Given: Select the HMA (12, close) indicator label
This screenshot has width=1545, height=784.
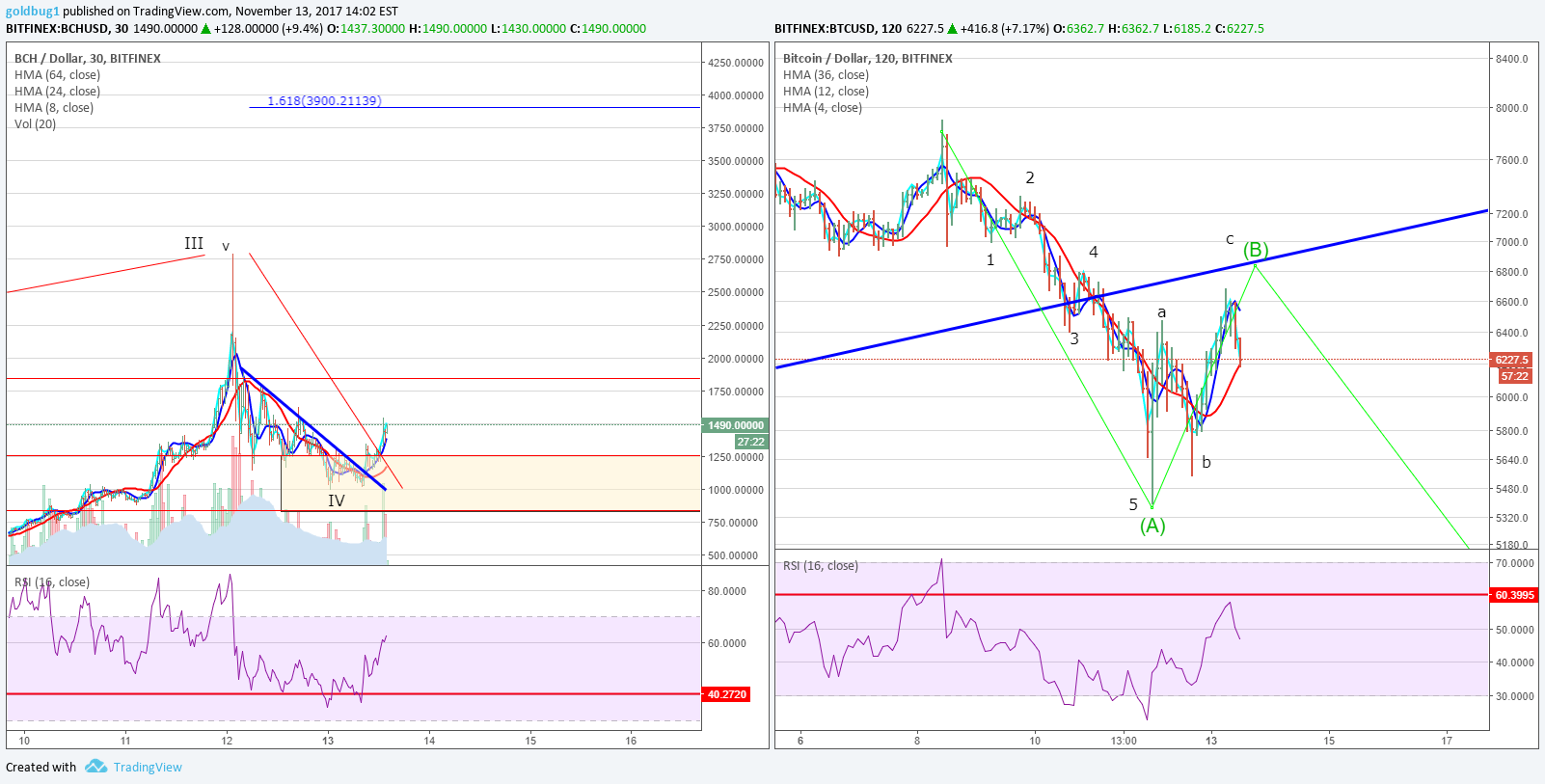Looking at the screenshot, I should 826,92.
